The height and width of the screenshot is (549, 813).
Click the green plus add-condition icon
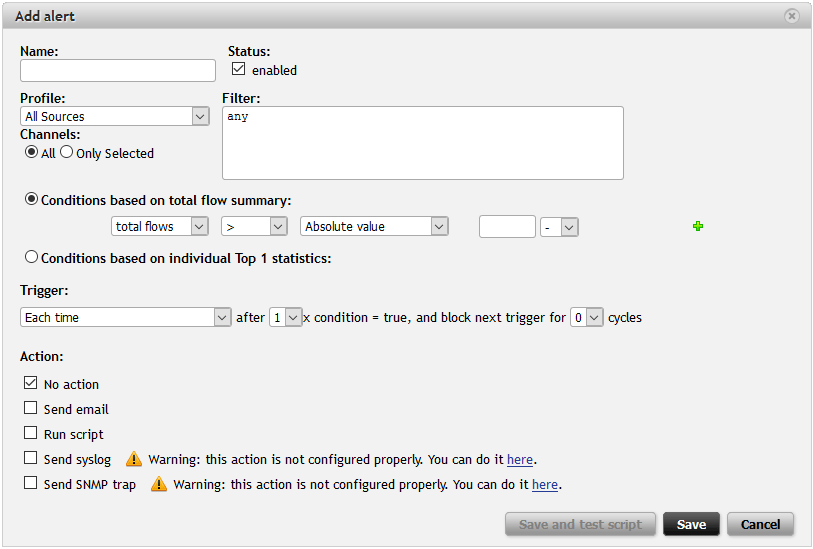698,227
